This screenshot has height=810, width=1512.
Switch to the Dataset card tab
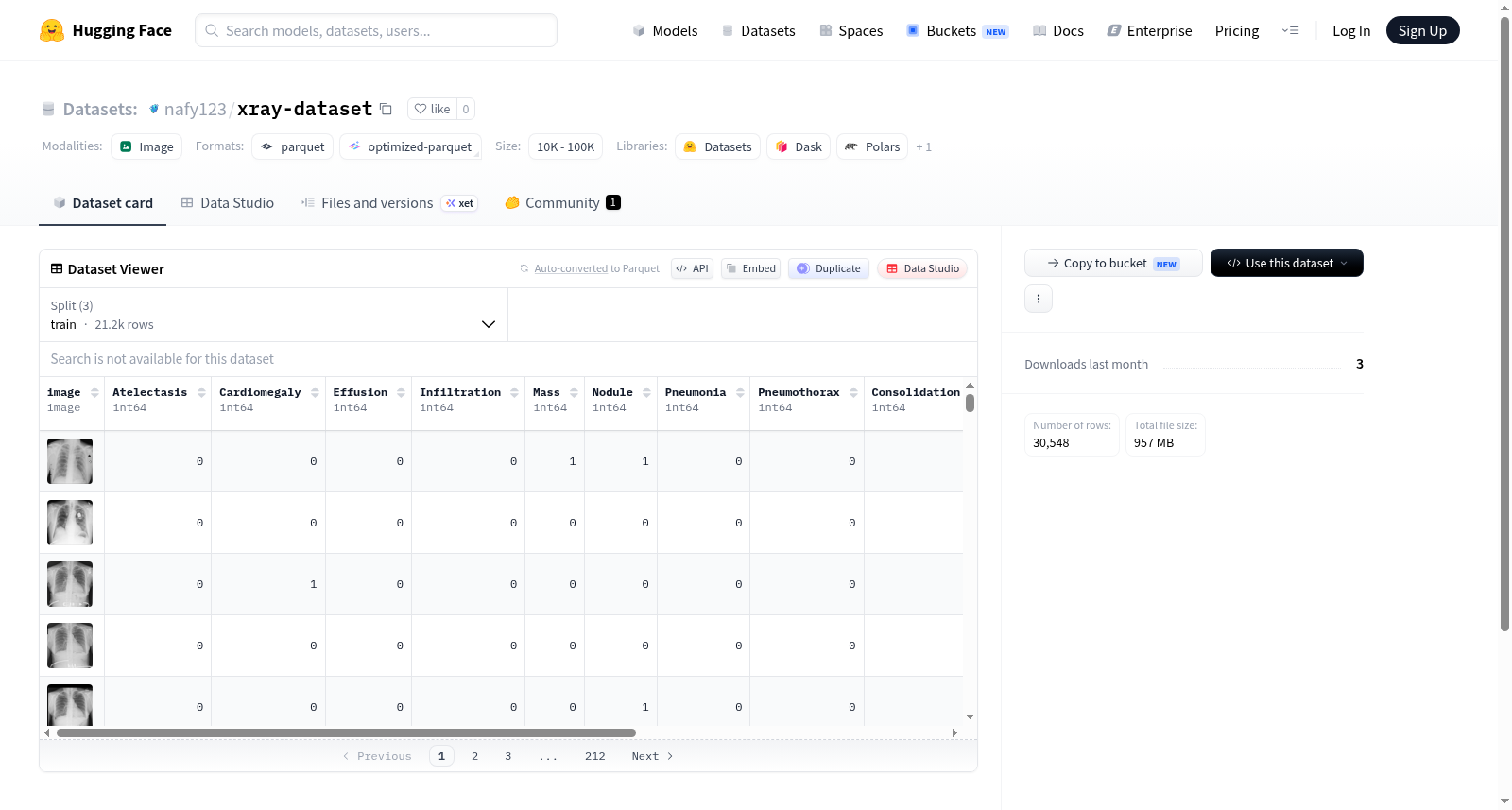pos(103,203)
